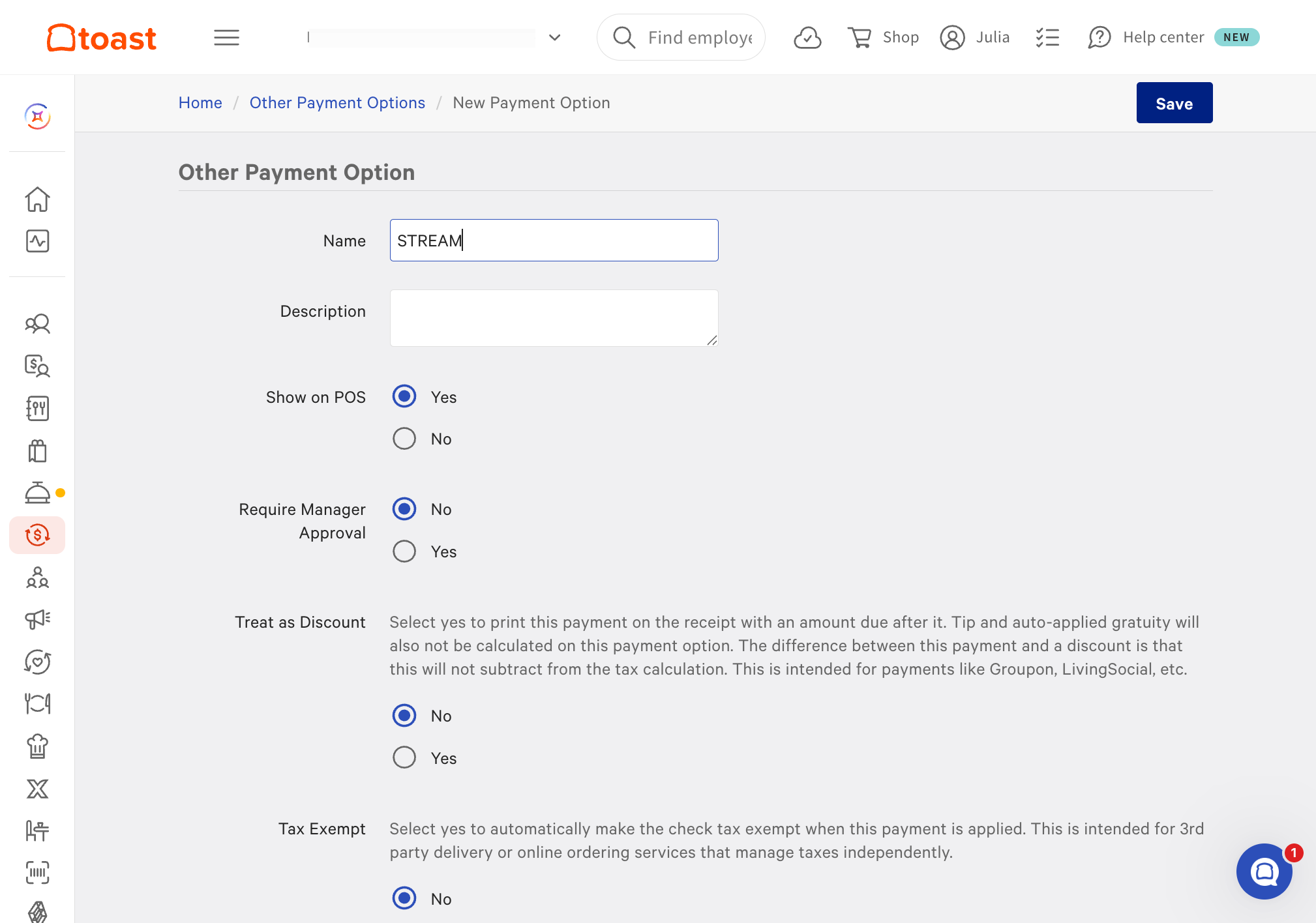This screenshot has height=923, width=1316.
Task: Click the Find employee search field
Action: pos(681,37)
